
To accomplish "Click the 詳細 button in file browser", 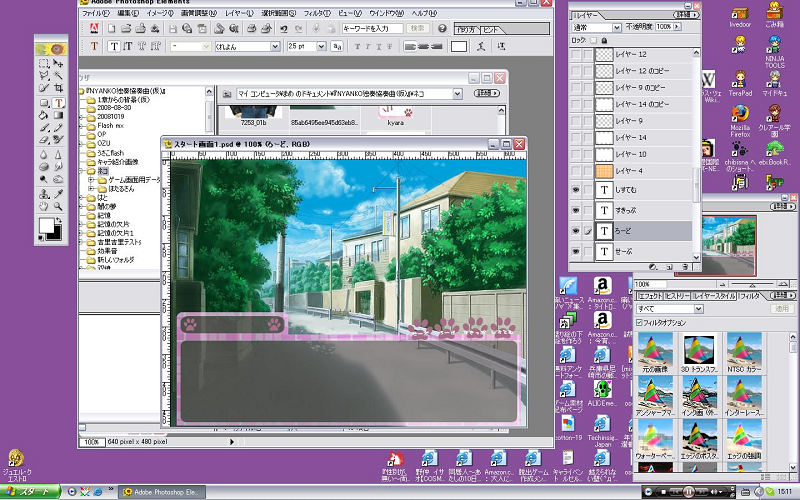I will (x=487, y=93).
